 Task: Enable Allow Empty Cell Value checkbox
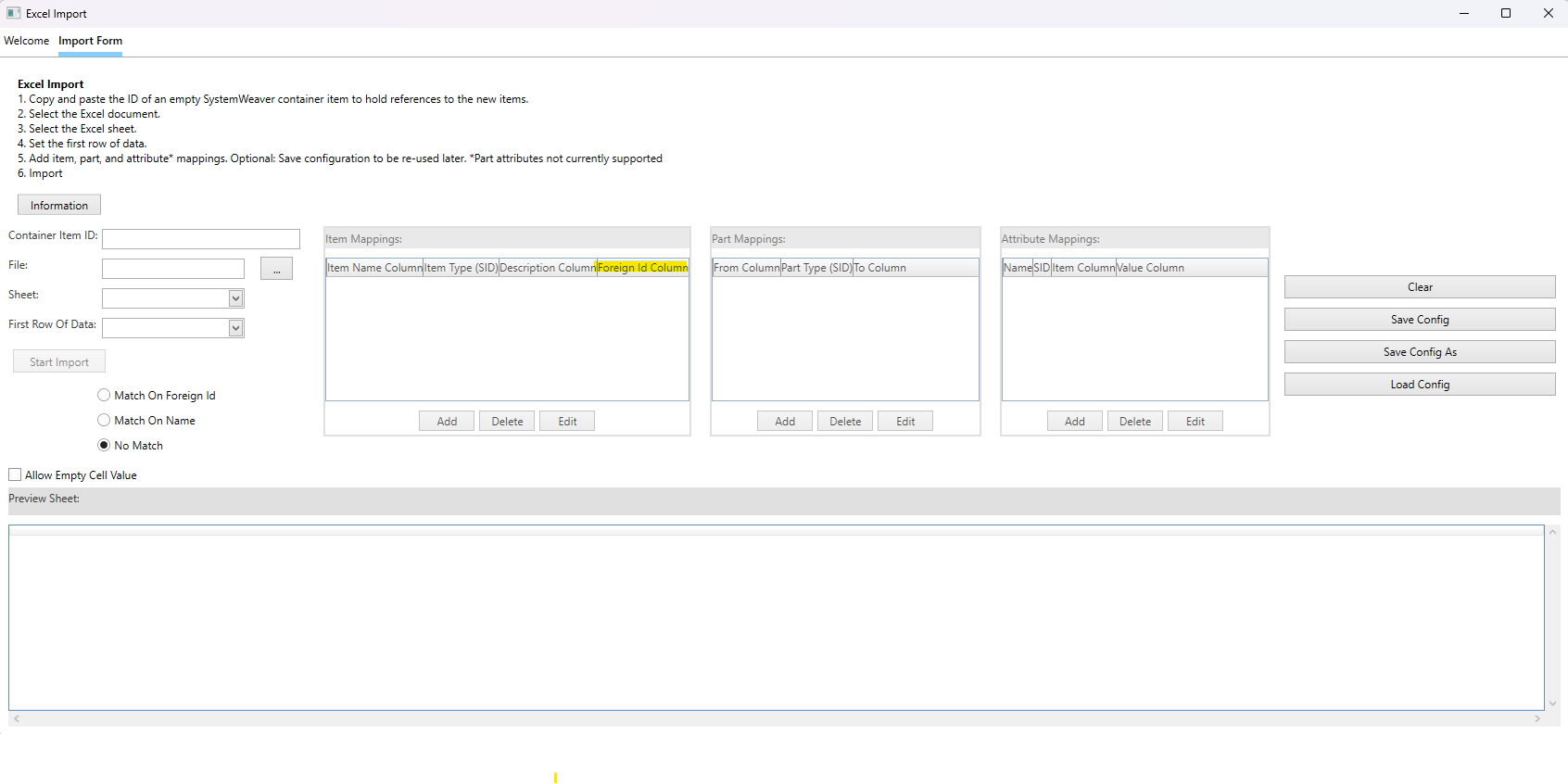(x=15, y=475)
